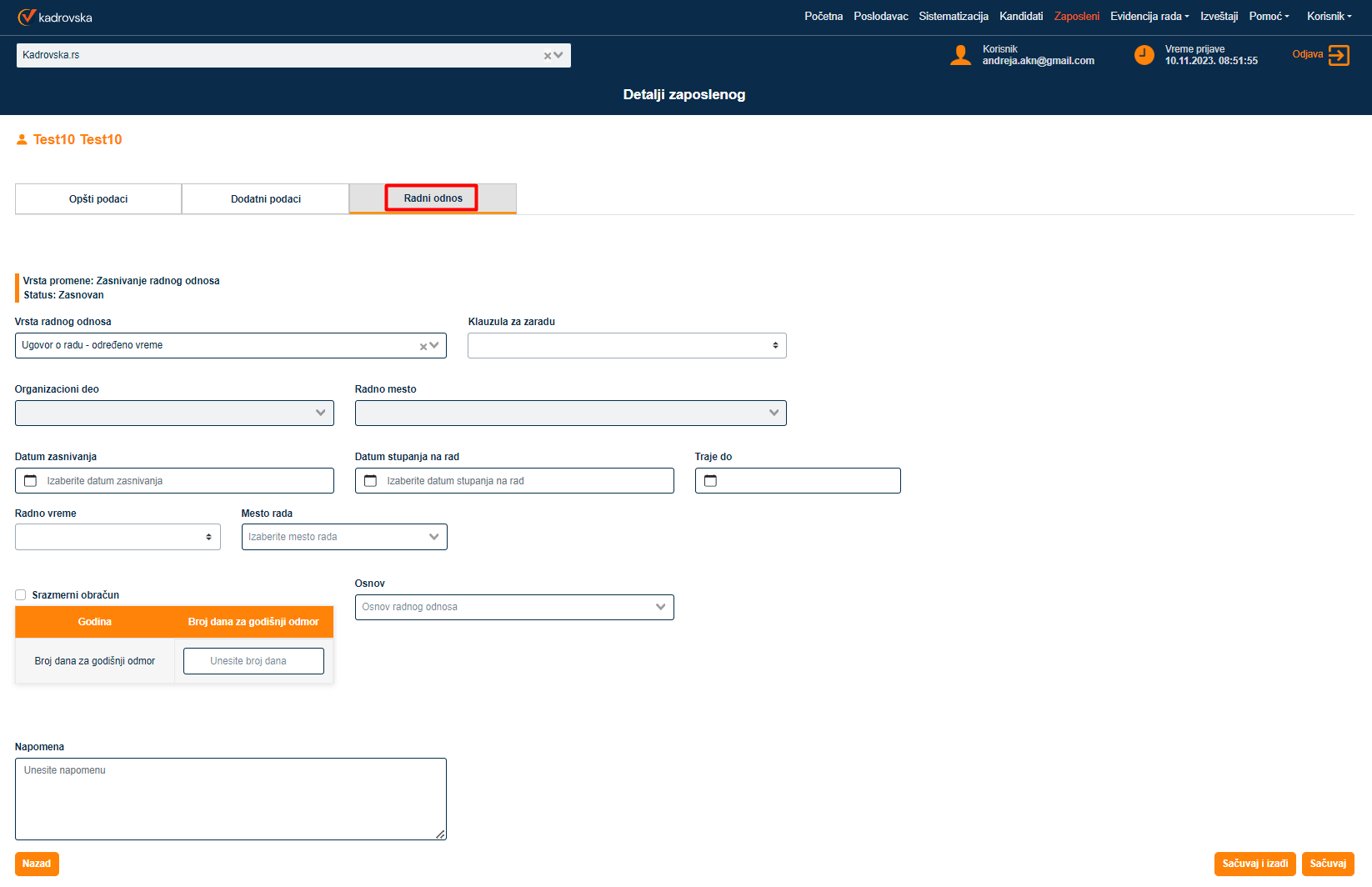
Task: Clear the Vrsta radnog odnosa selection
Action: coord(423,346)
